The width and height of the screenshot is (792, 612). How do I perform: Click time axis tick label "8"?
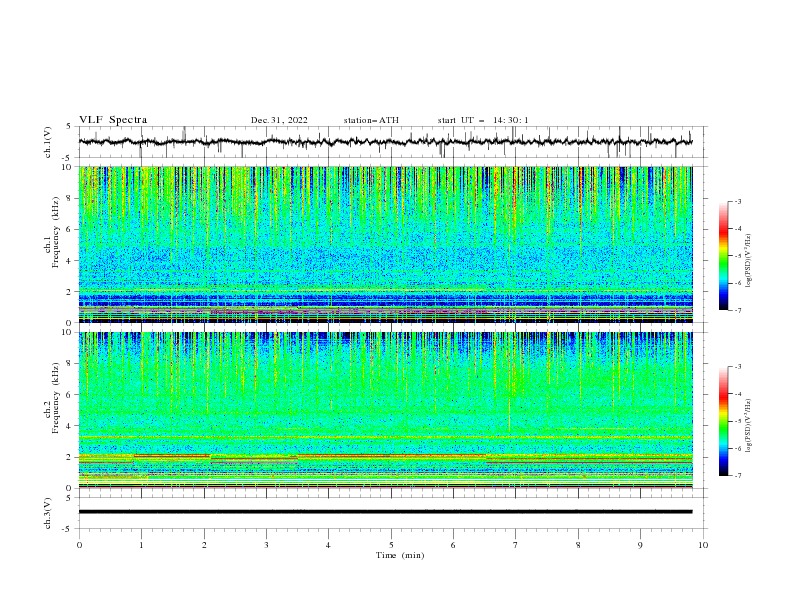point(578,545)
